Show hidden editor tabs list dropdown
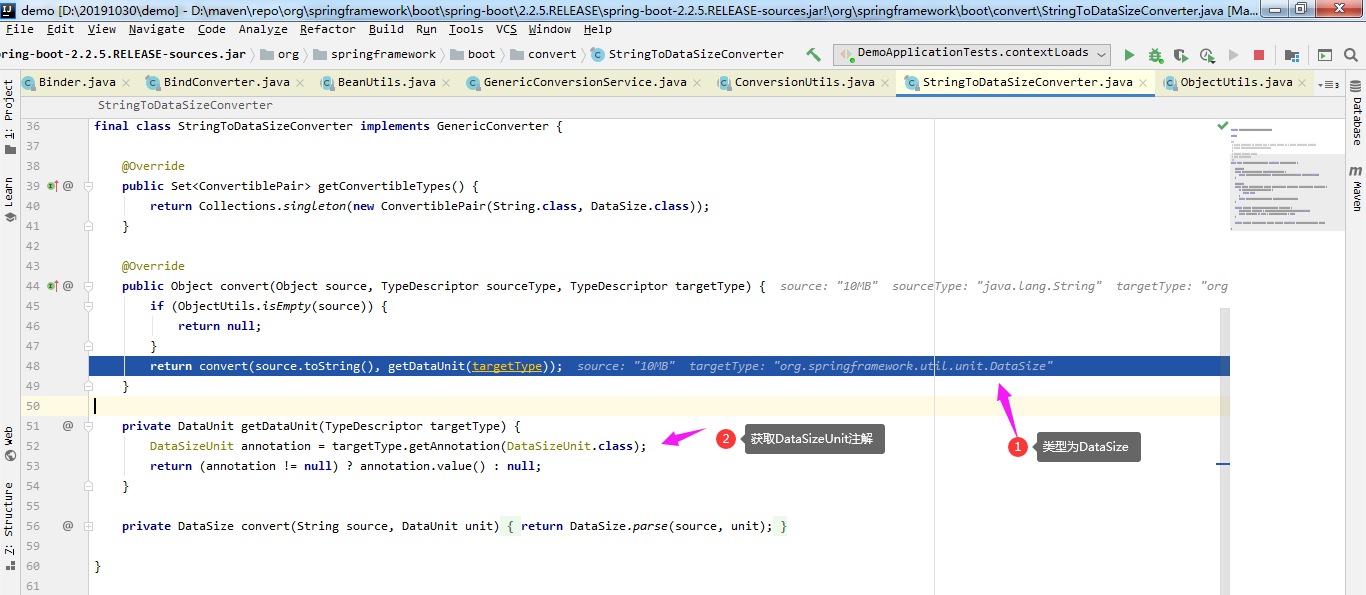This screenshot has width=1366, height=595. [x=1329, y=84]
